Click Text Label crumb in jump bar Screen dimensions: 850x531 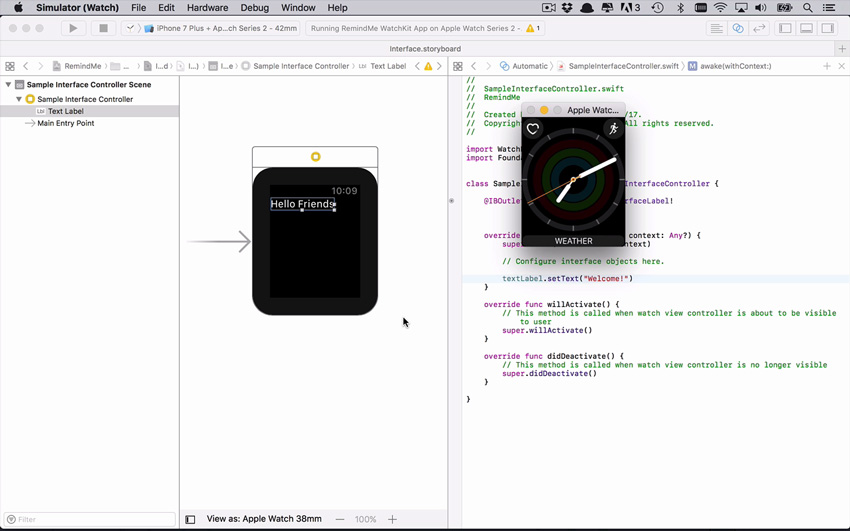coord(382,66)
